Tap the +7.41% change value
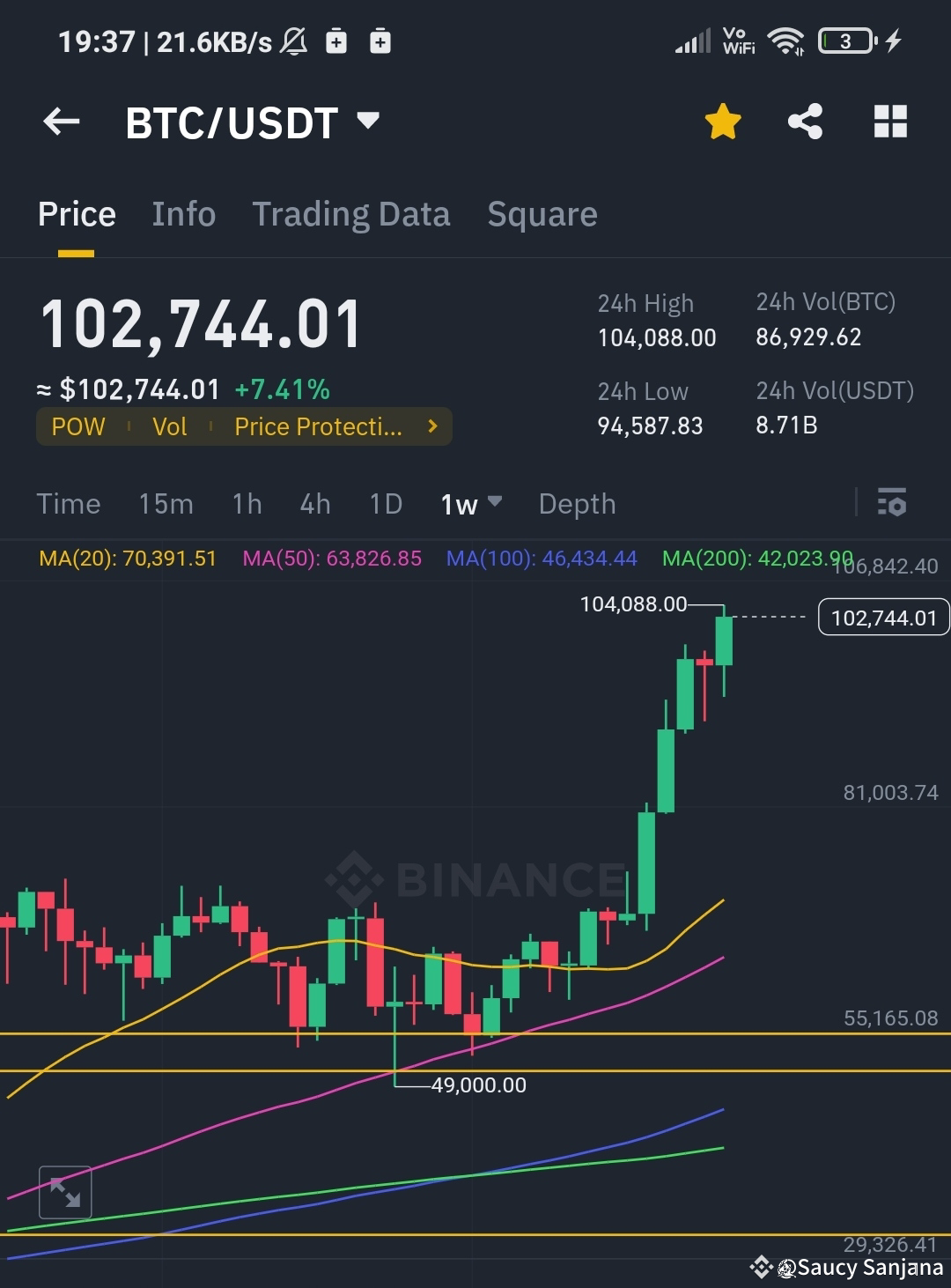Screen dimensions: 951x1288 click(282, 389)
